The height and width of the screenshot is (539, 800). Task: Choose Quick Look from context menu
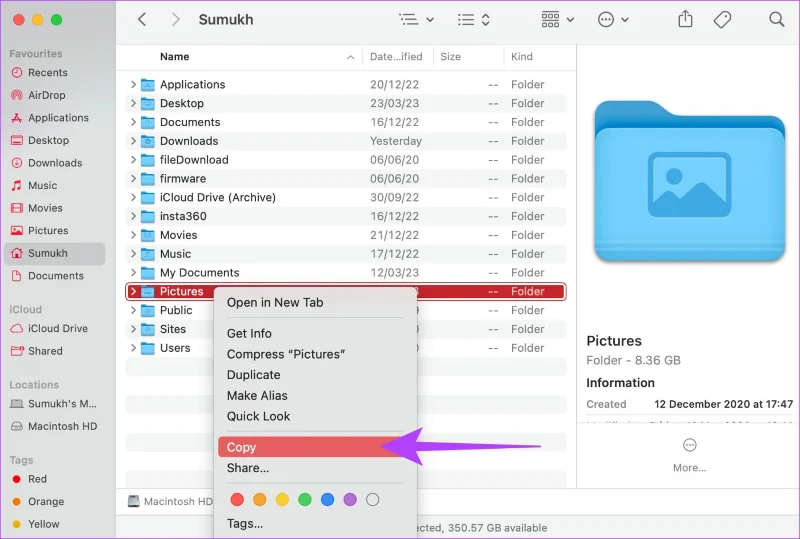point(315,416)
